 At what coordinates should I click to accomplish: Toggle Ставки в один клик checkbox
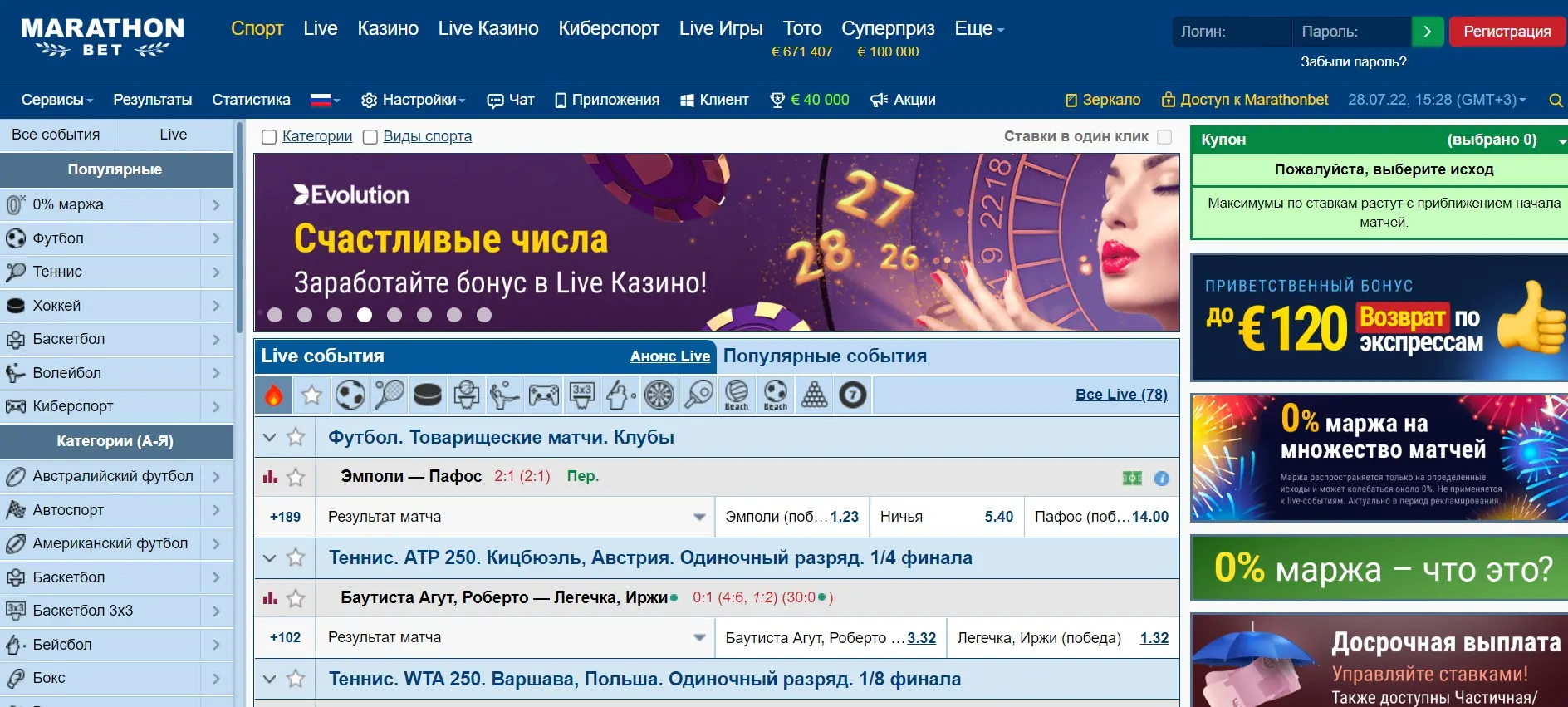pos(1164,137)
